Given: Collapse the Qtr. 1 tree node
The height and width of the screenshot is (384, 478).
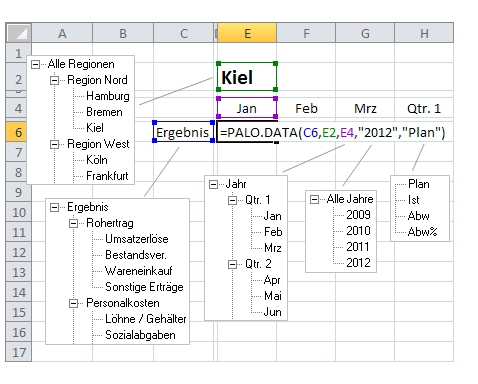Looking at the screenshot, I should click(x=232, y=200).
